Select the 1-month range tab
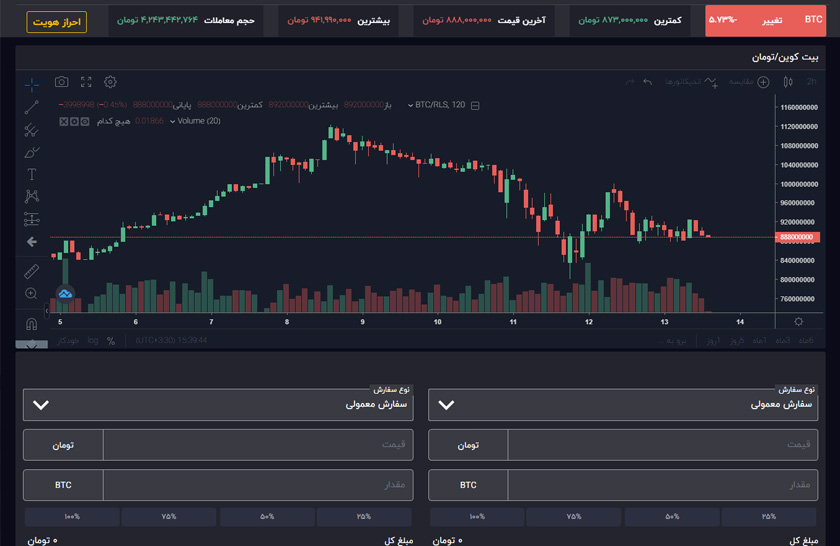840x546 pixels. point(760,341)
